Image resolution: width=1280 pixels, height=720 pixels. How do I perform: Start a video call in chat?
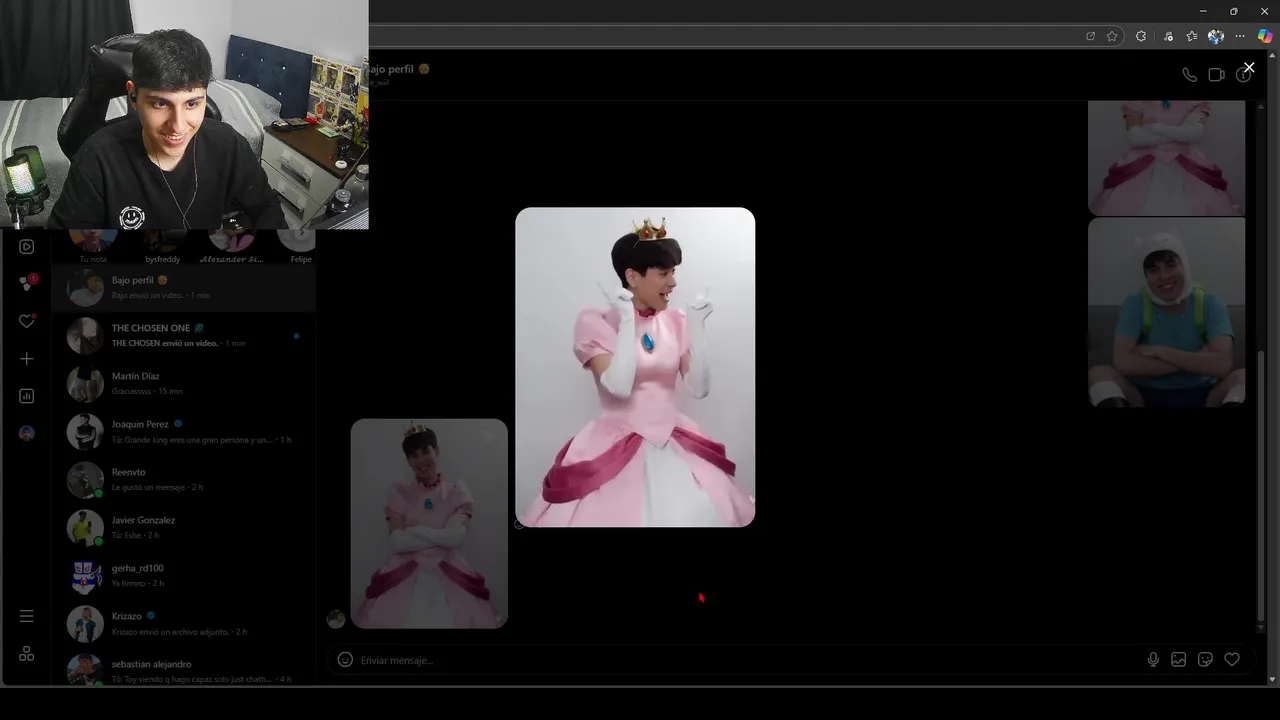click(1216, 75)
